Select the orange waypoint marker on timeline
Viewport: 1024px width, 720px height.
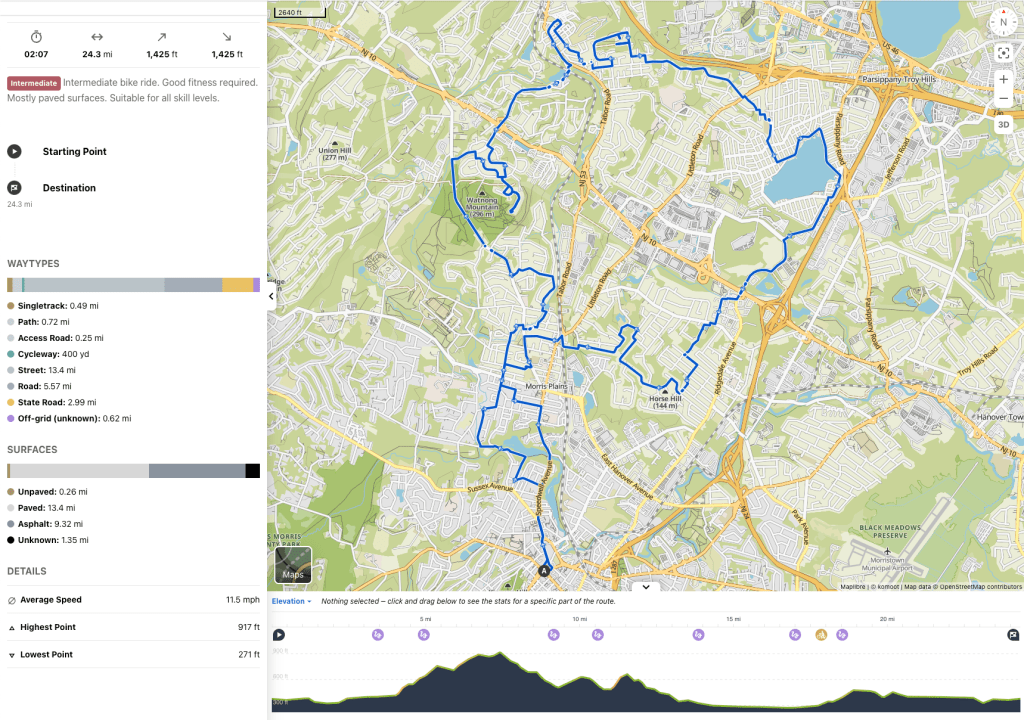821,634
